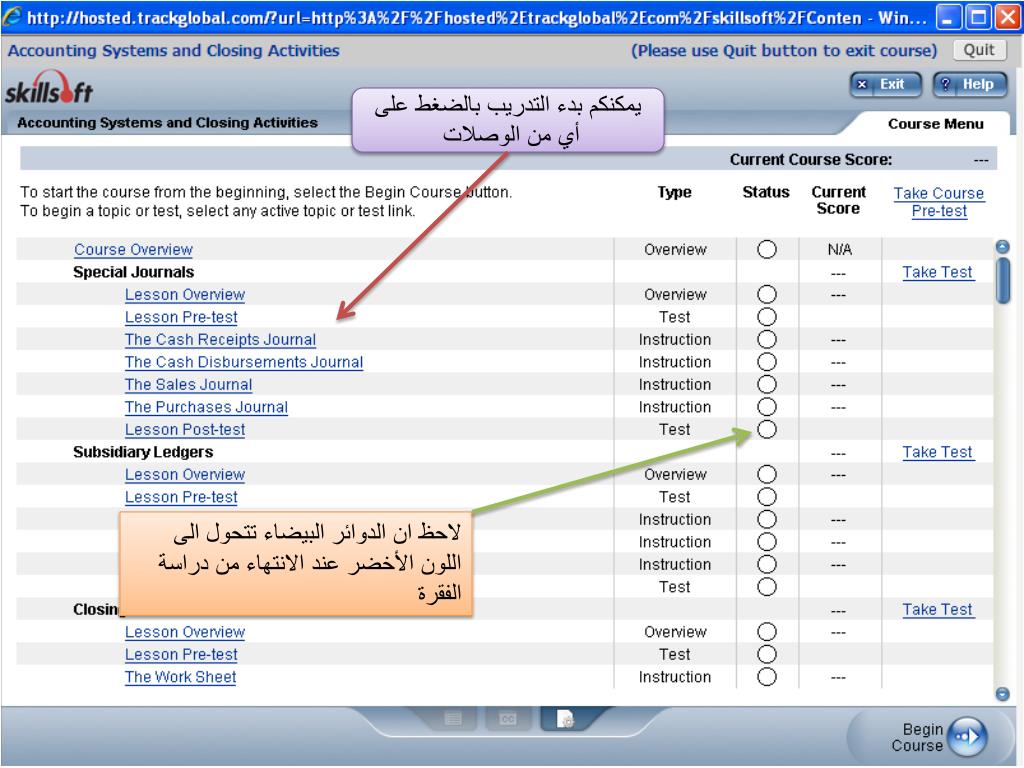Image resolution: width=1024 pixels, height=768 pixels.
Task: Click the Instruction type for Purchases Journal
Action: pyautogui.click(x=675, y=407)
